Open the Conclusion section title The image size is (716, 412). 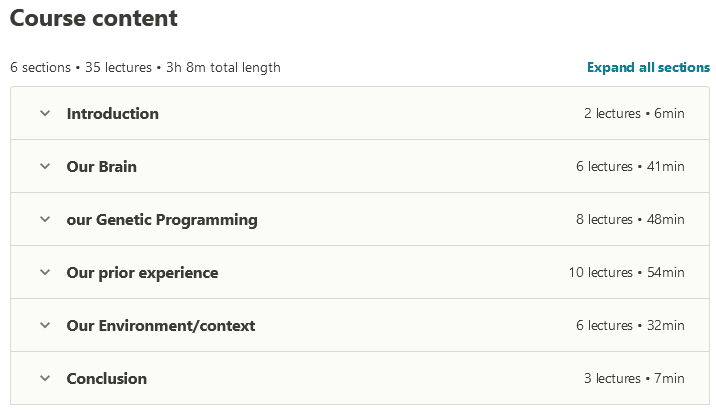click(106, 379)
